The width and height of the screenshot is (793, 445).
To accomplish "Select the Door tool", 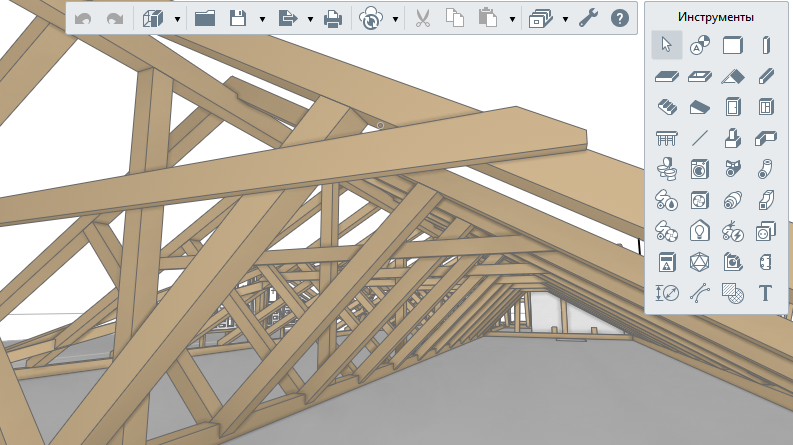I will point(733,107).
